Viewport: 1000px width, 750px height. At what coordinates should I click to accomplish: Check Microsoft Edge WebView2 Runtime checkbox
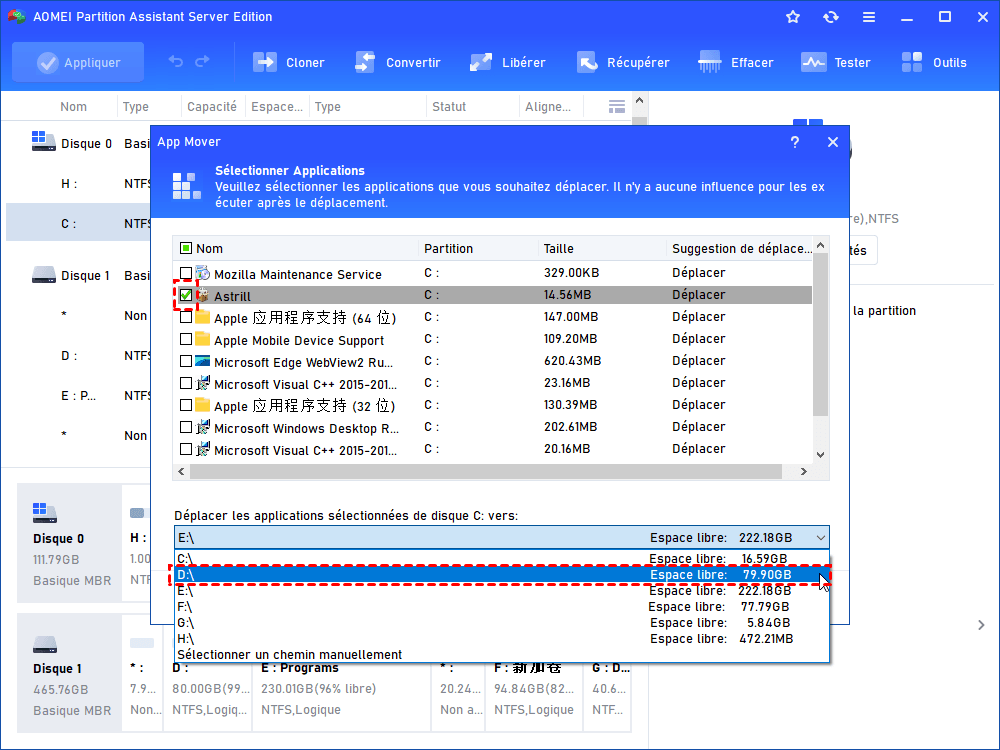coord(186,361)
